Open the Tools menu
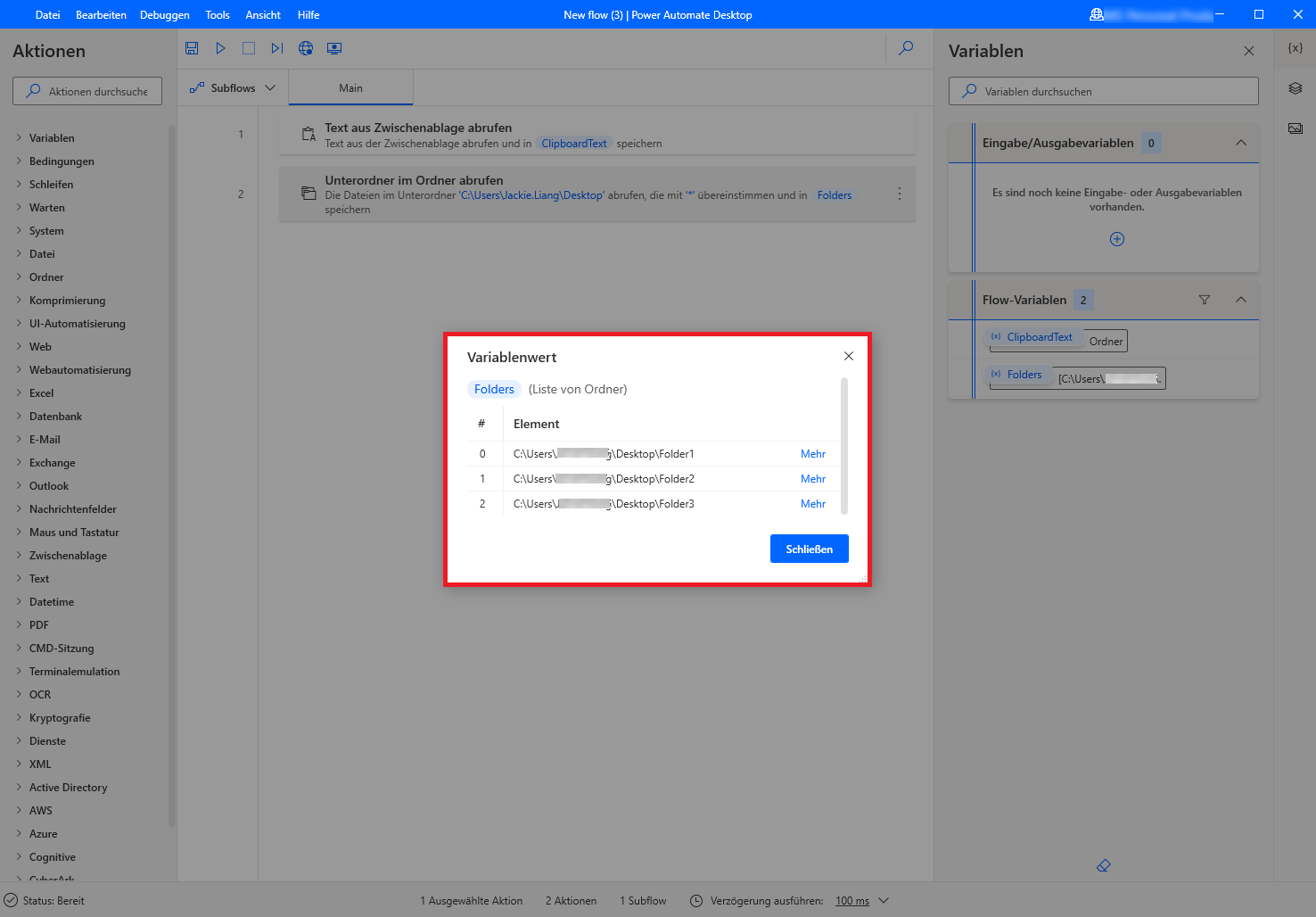 [218, 15]
